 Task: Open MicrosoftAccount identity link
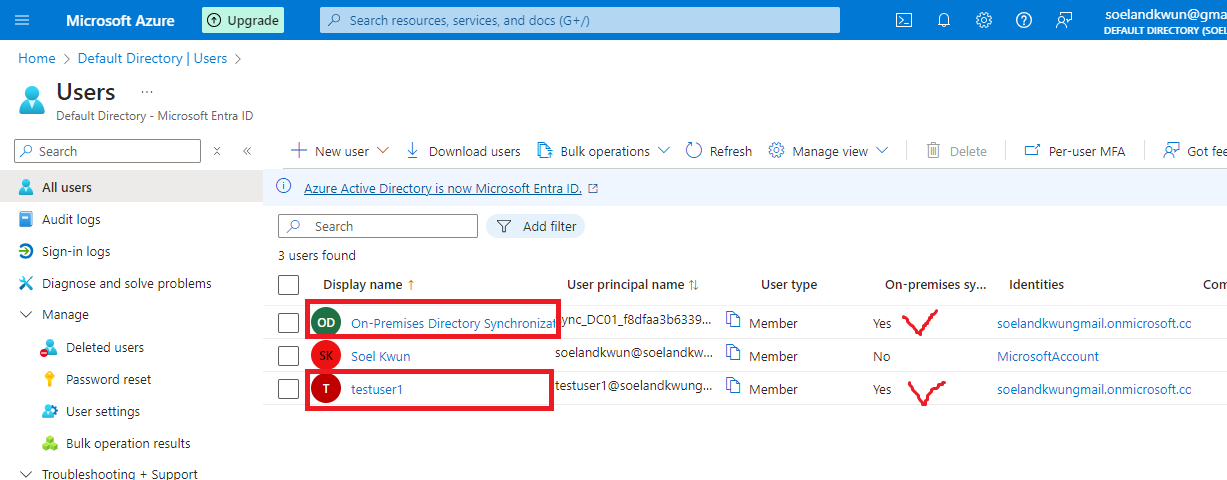[1048, 356]
